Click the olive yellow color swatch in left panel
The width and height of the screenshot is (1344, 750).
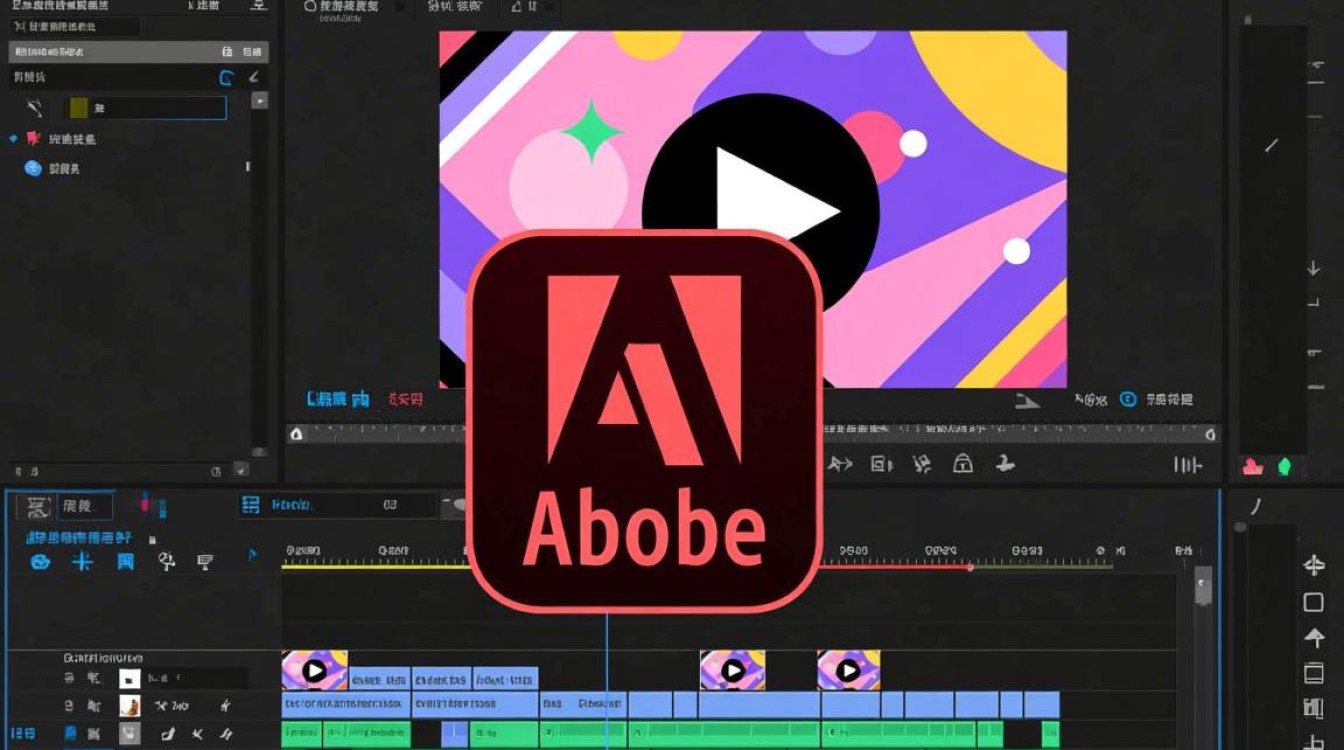click(x=79, y=108)
